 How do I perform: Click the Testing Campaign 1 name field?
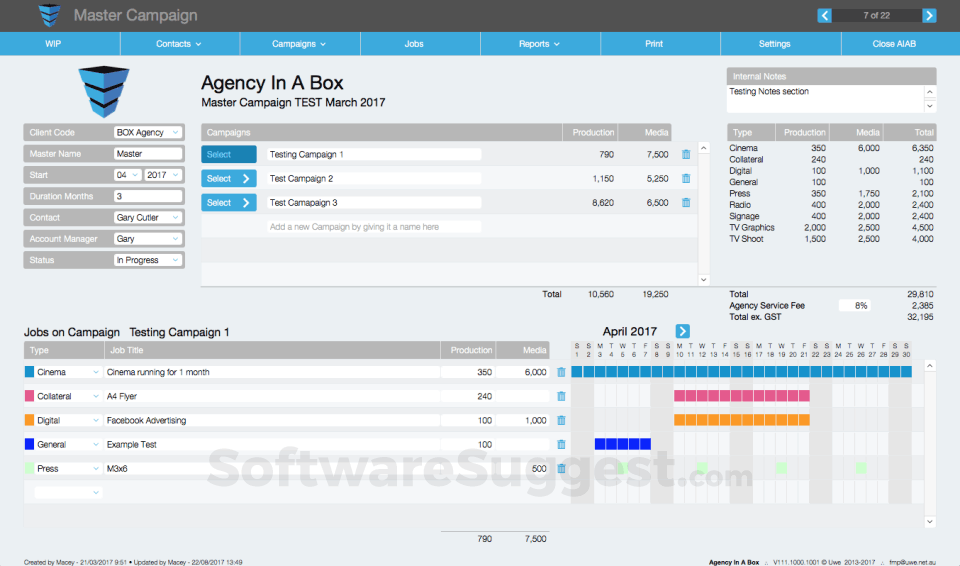click(373, 154)
